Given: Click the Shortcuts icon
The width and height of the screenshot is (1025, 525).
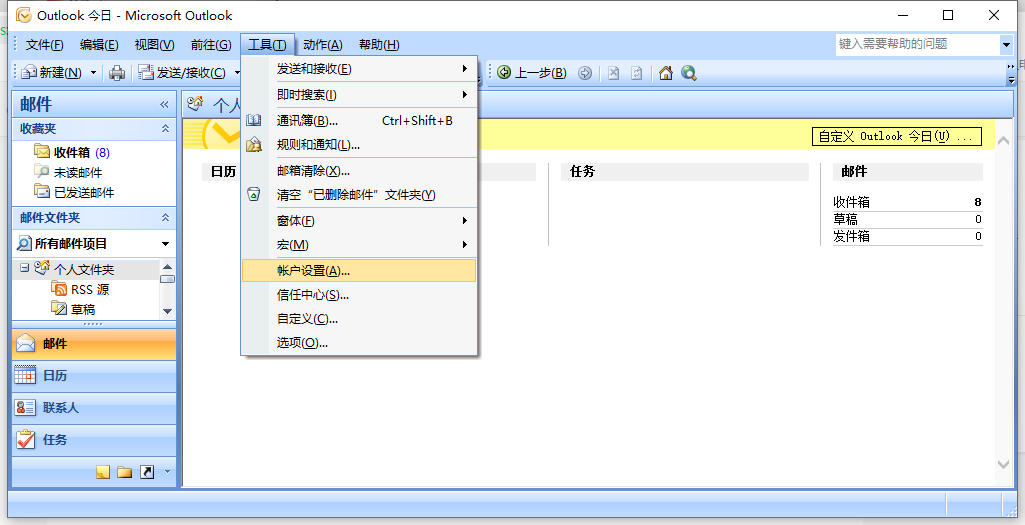Looking at the screenshot, I should (147, 472).
